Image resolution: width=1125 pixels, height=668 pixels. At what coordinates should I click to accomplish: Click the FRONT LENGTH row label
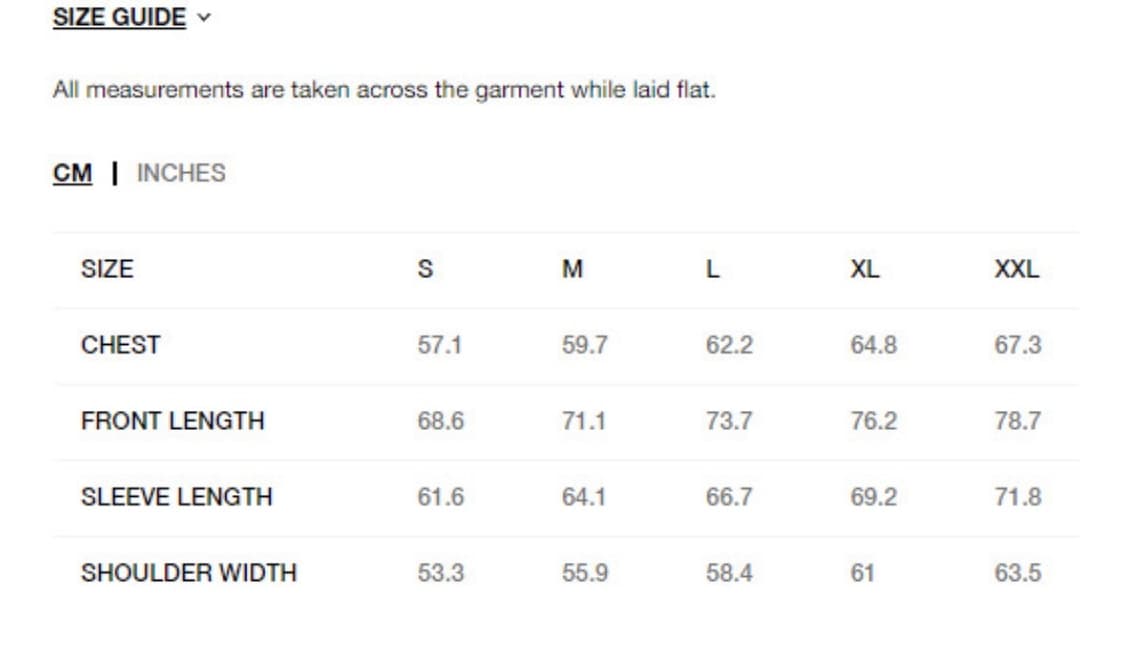coord(173,421)
